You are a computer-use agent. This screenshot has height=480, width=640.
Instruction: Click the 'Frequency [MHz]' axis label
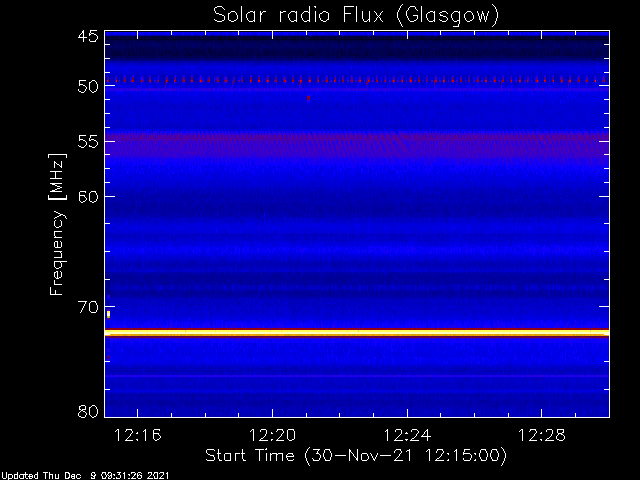click(x=57, y=224)
